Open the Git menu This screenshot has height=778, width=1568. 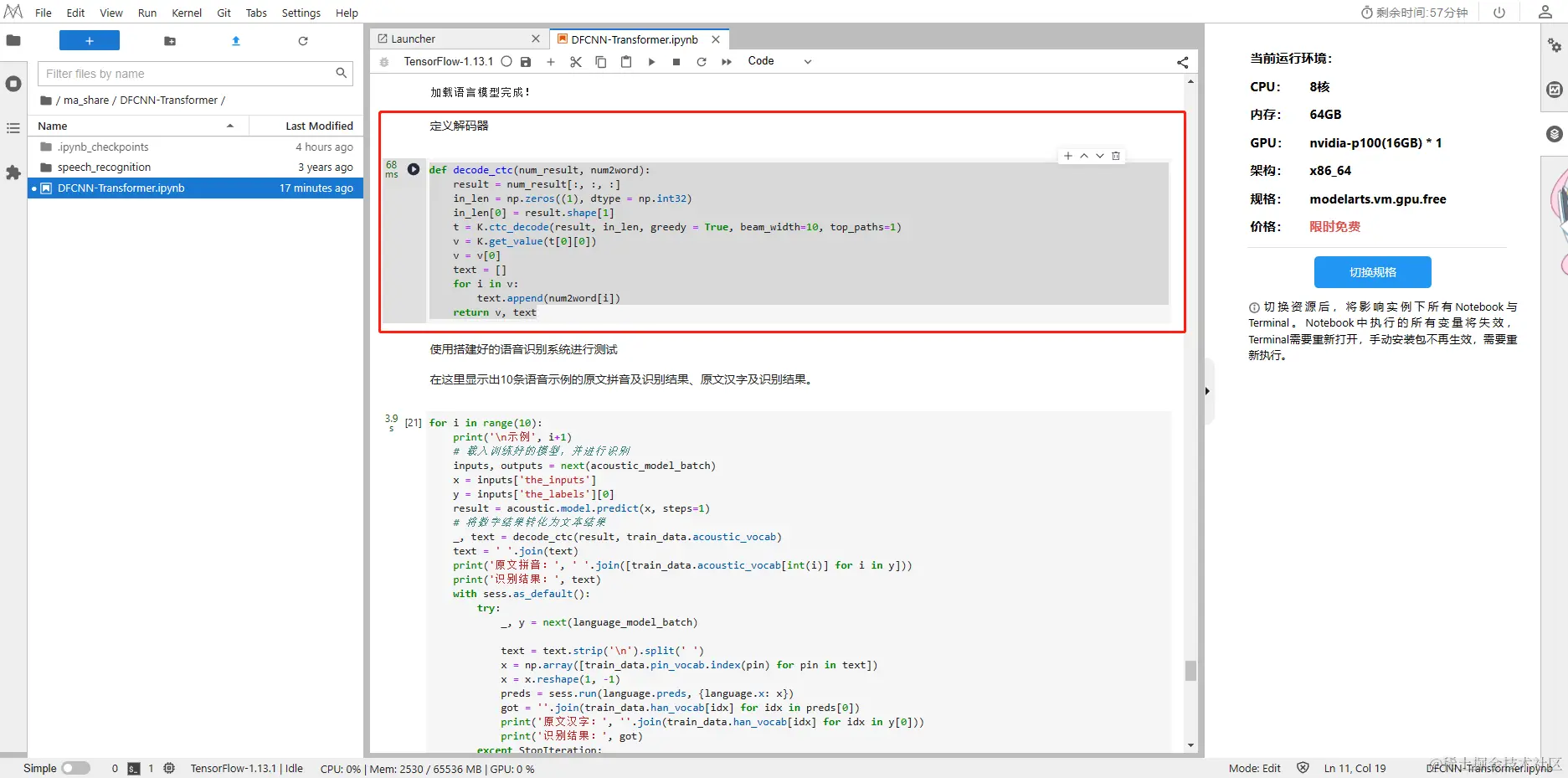click(224, 13)
